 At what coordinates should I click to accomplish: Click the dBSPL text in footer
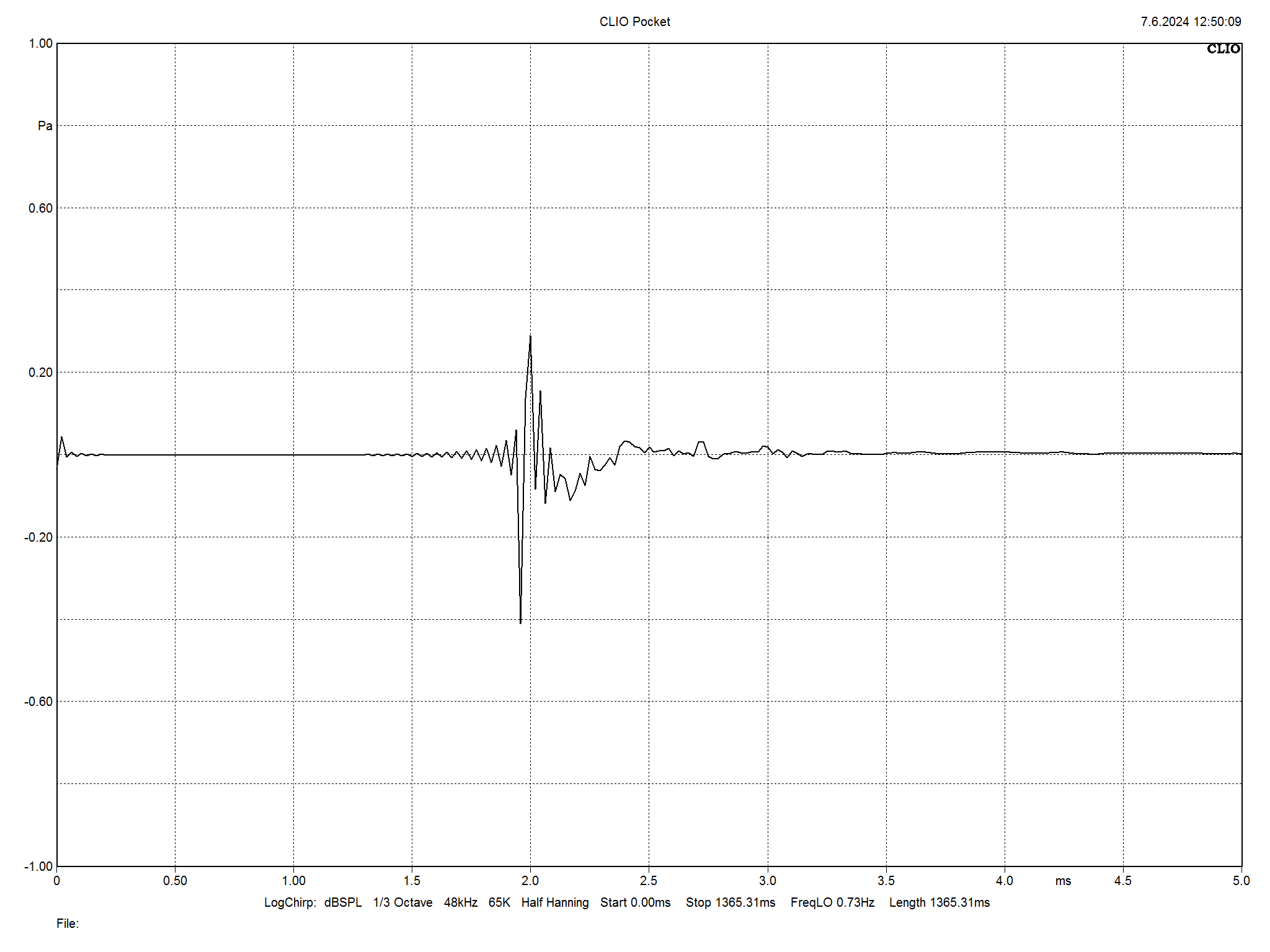point(343,903)
